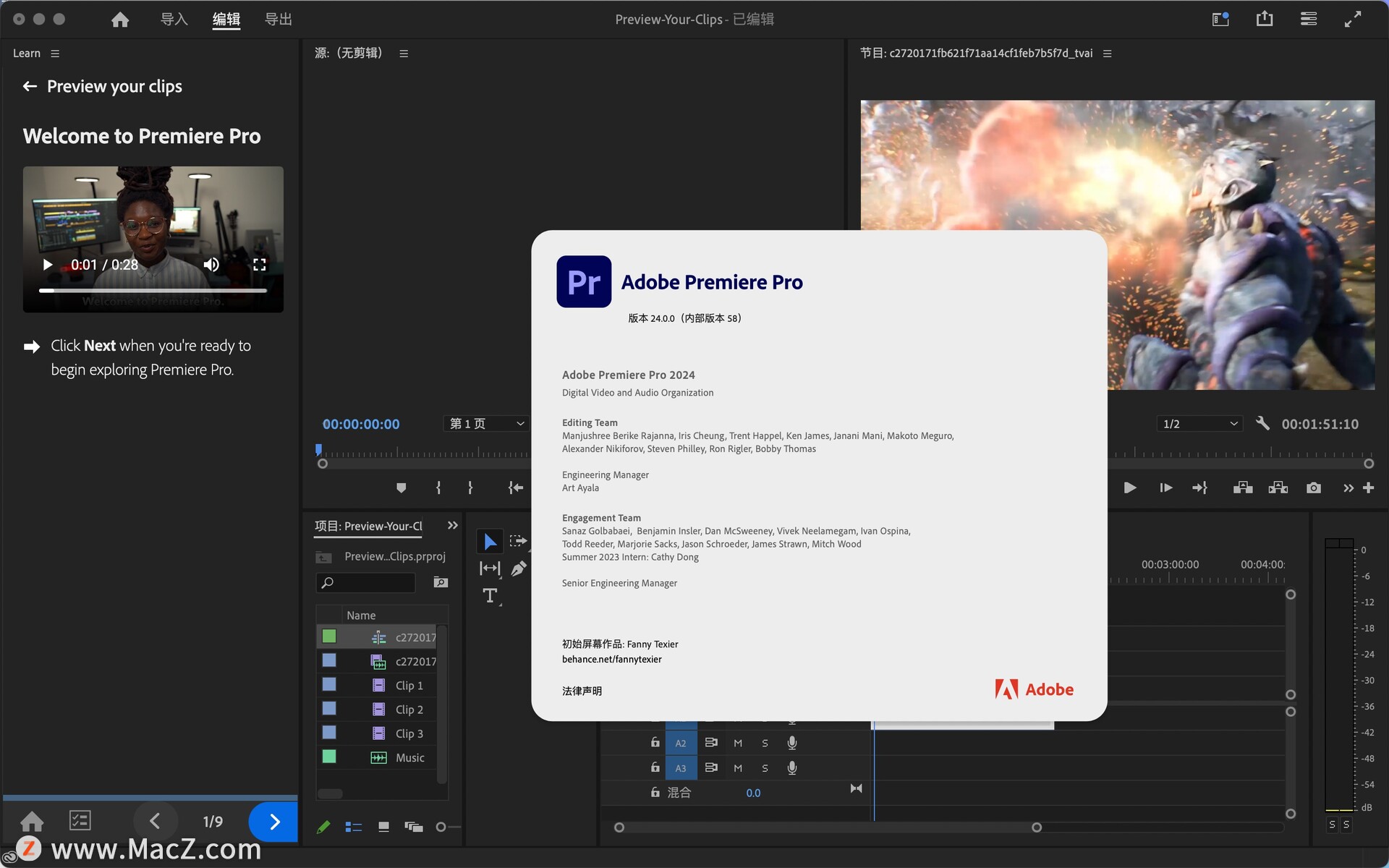Go back from Preview your clips
The height and width of the screenshot is (868, 1389).
point(30,87)
